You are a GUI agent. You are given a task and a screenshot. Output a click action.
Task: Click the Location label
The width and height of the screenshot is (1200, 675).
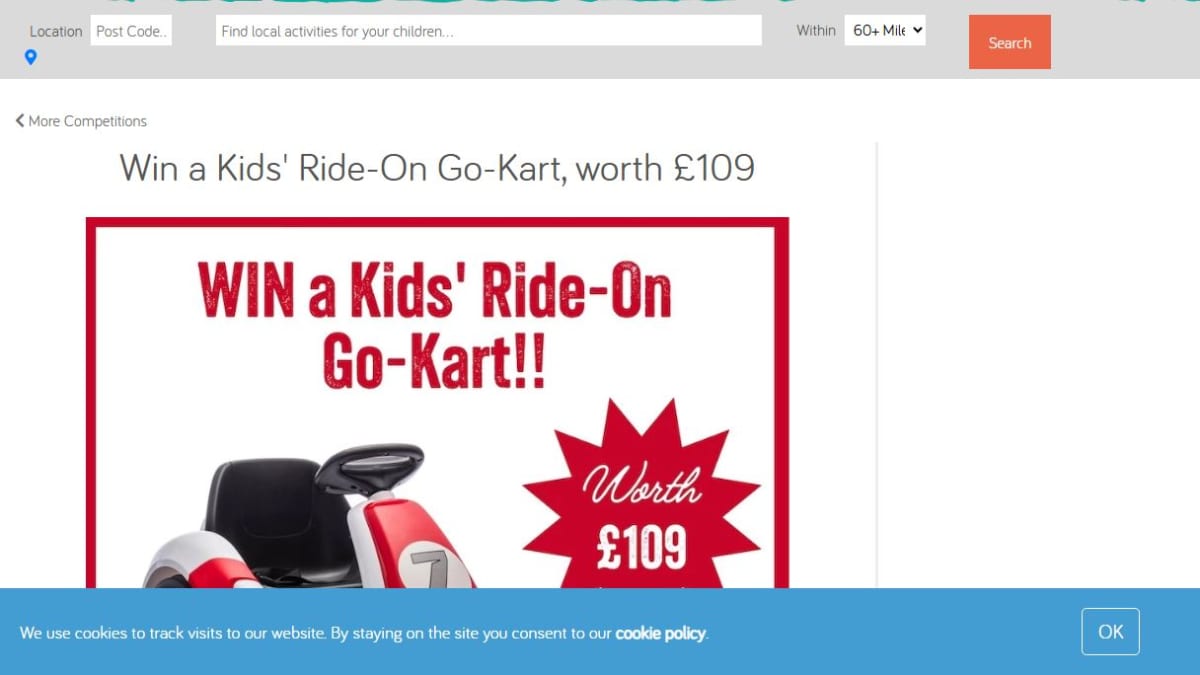56,31
